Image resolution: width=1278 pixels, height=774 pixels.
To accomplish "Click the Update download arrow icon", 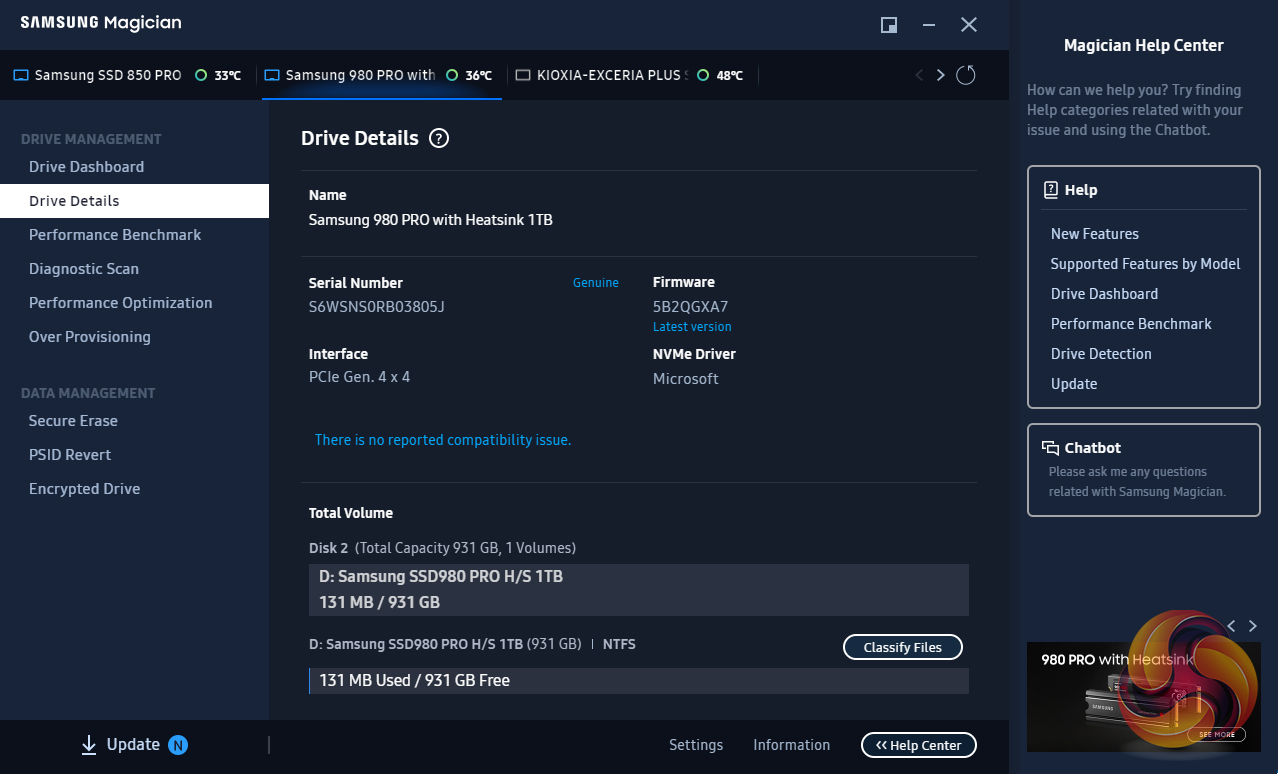I will (x=89, y=745).
